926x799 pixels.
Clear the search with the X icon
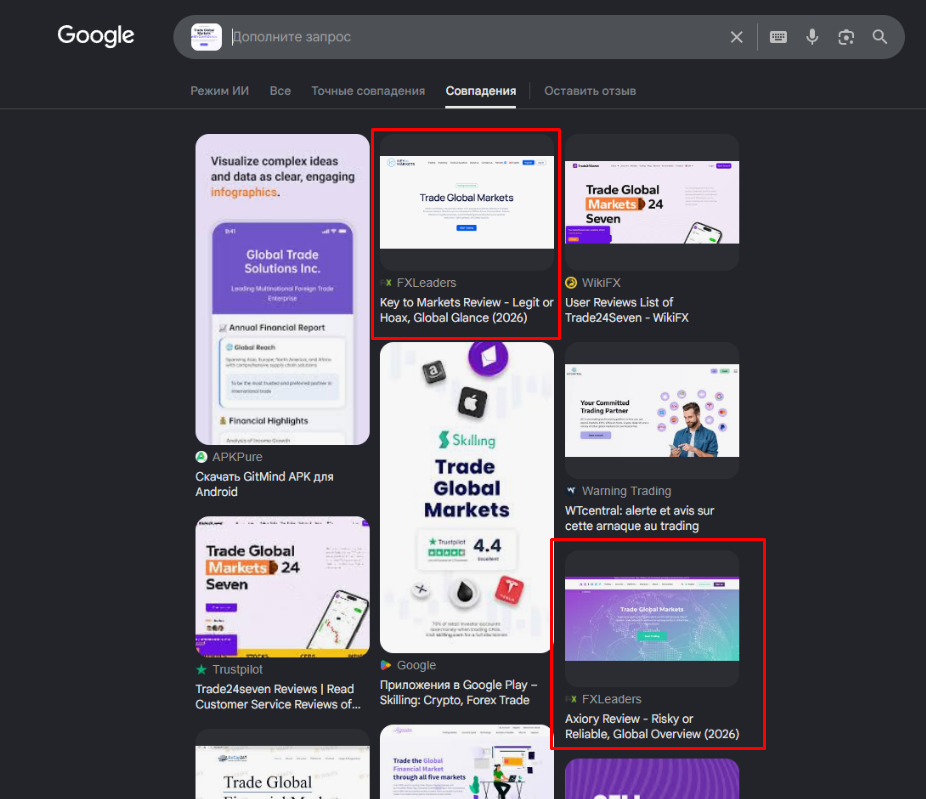click(736, 37)
